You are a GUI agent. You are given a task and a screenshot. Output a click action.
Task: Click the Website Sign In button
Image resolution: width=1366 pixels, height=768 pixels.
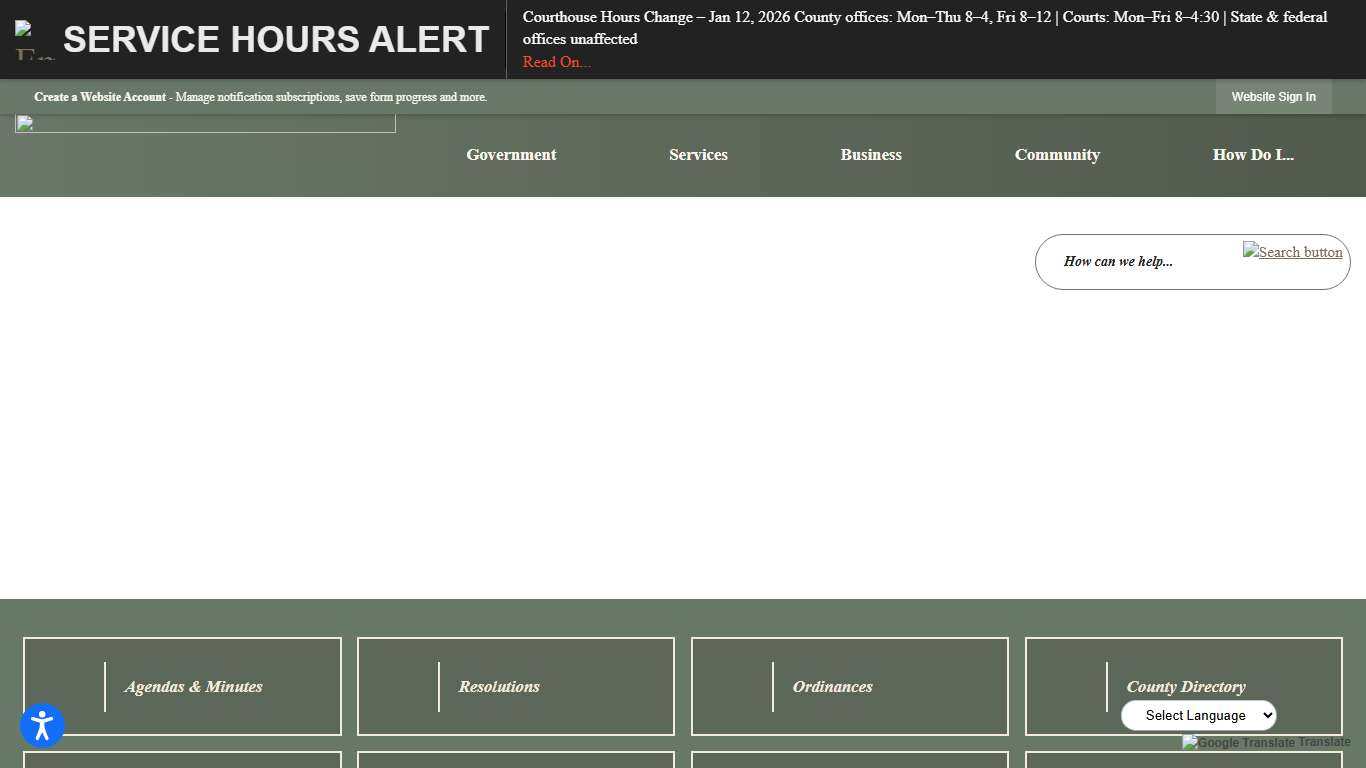click(x=1273, y=97)
